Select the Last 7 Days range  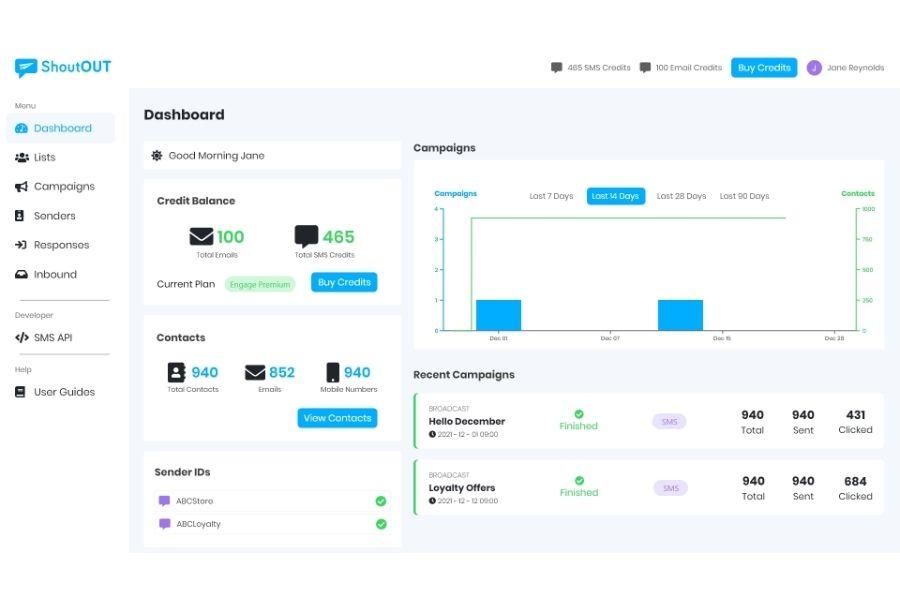pyautogui.click(x=551, y=196)
